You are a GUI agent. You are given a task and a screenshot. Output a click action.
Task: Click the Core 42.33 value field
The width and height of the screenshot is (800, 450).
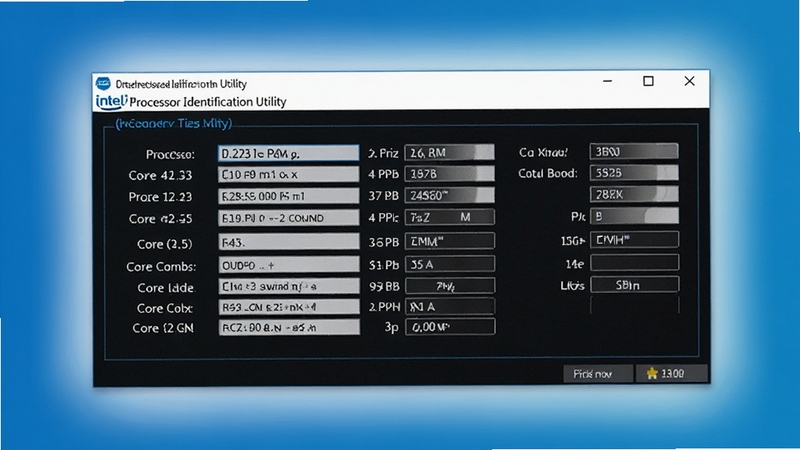tap(289, 174)
